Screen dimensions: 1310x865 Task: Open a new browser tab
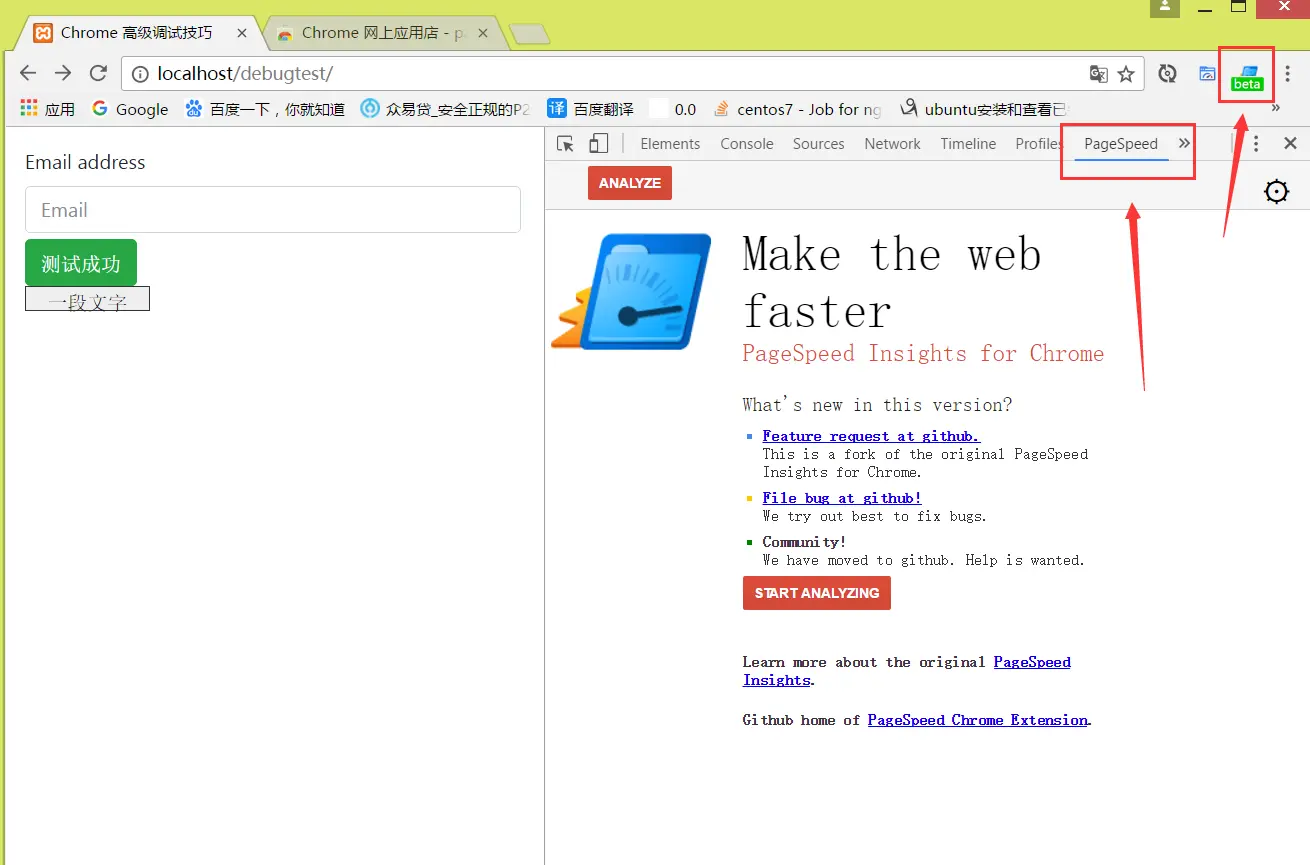pos(529,35)
